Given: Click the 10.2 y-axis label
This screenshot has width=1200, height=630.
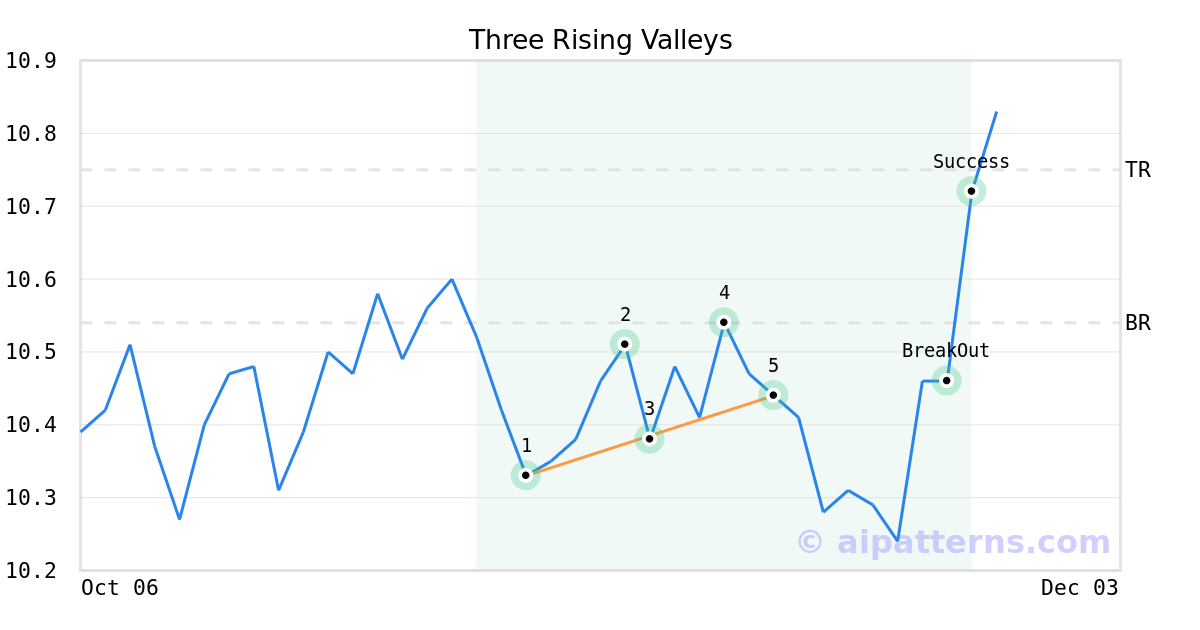Looking at the screenshot, I should click(x=31, y=571).
